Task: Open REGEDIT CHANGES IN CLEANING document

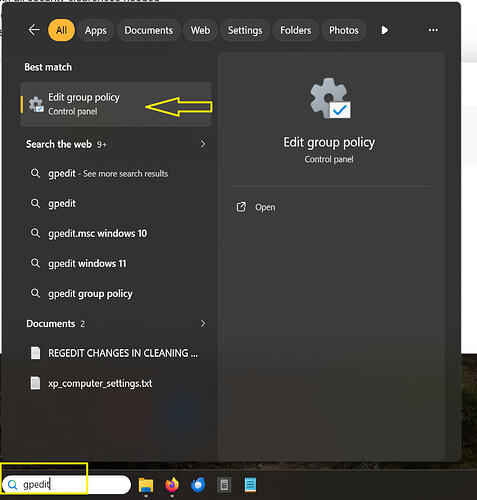Action: 123,353
